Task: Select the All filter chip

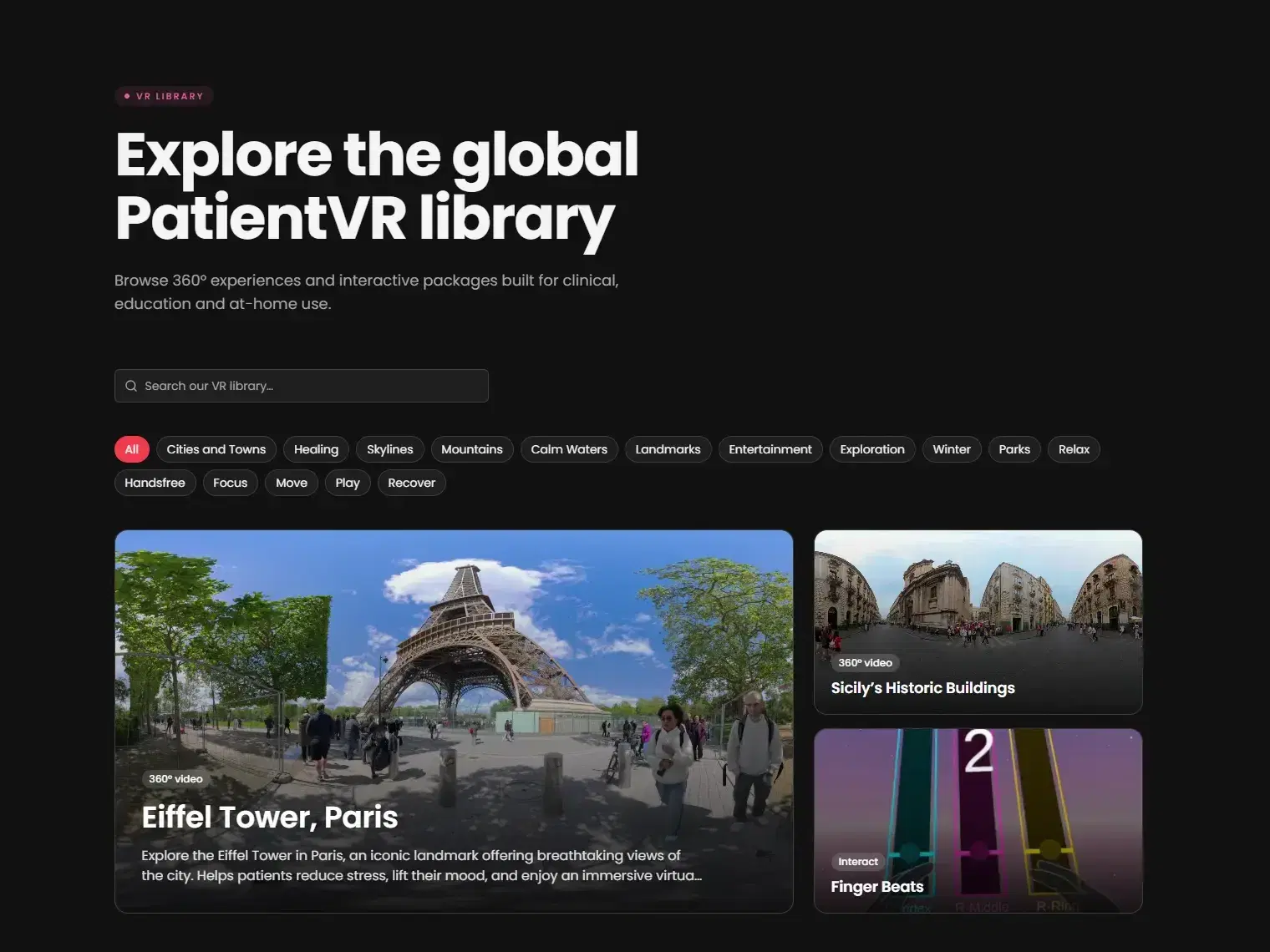Action: point(132,449)
